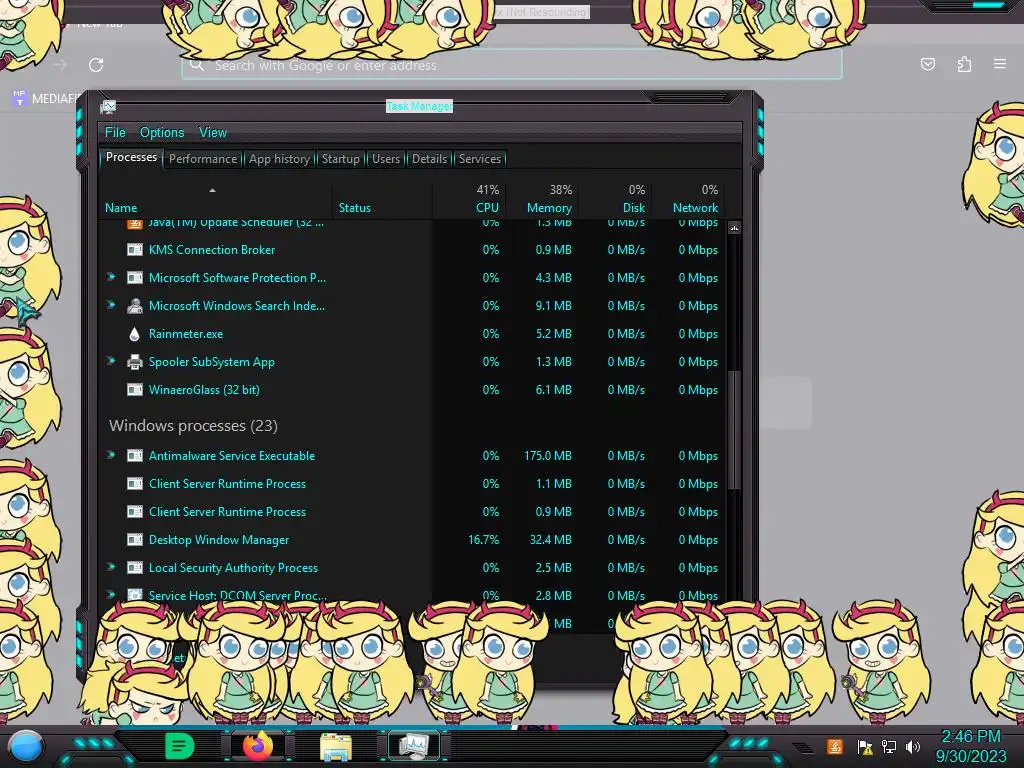Select the WinaeroGlass (32 bit) row
Viewport: 1024px width, 768px height.
click(413, 390)
